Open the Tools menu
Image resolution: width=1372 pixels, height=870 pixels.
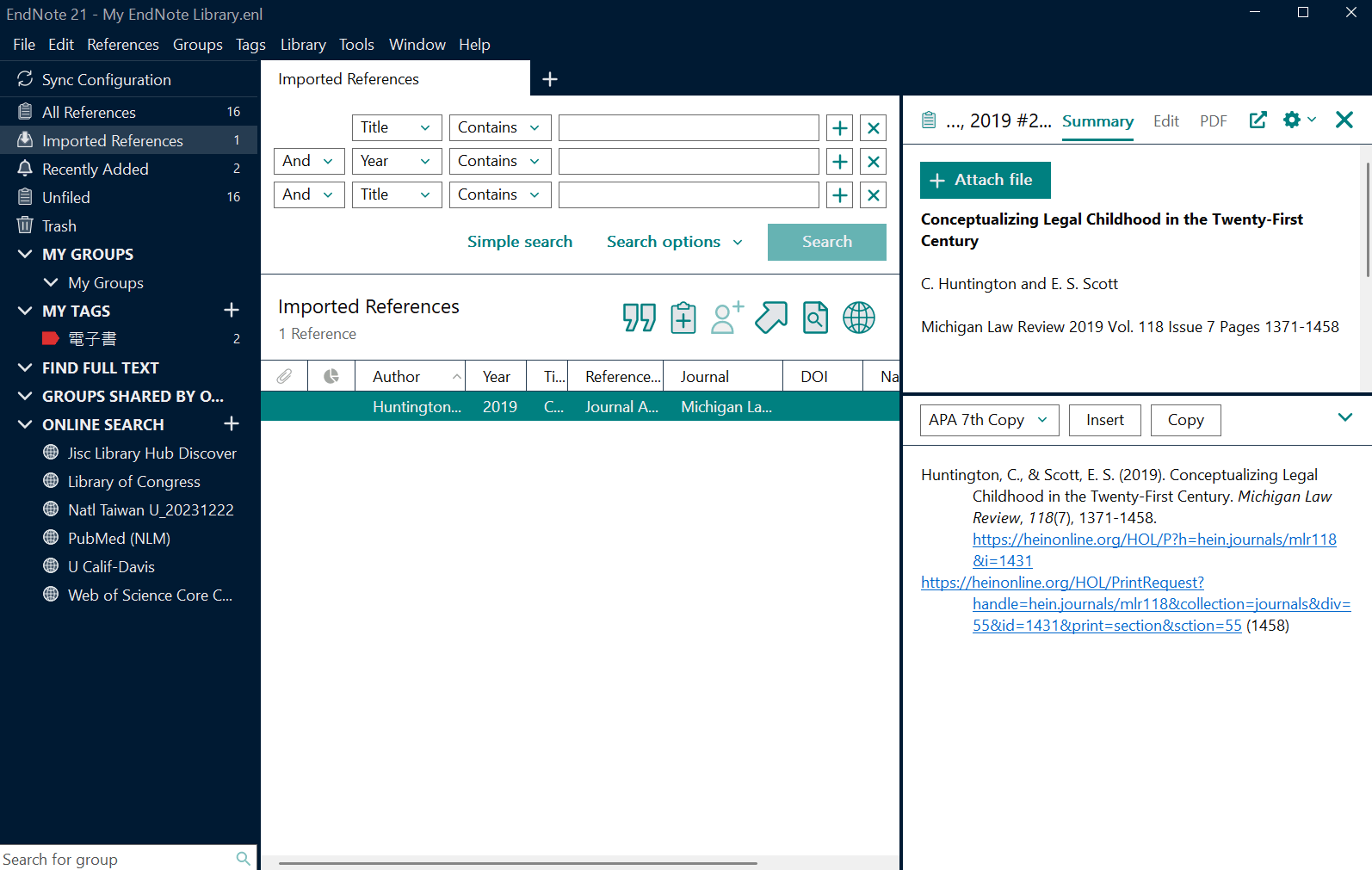click(x=356, y=45)
